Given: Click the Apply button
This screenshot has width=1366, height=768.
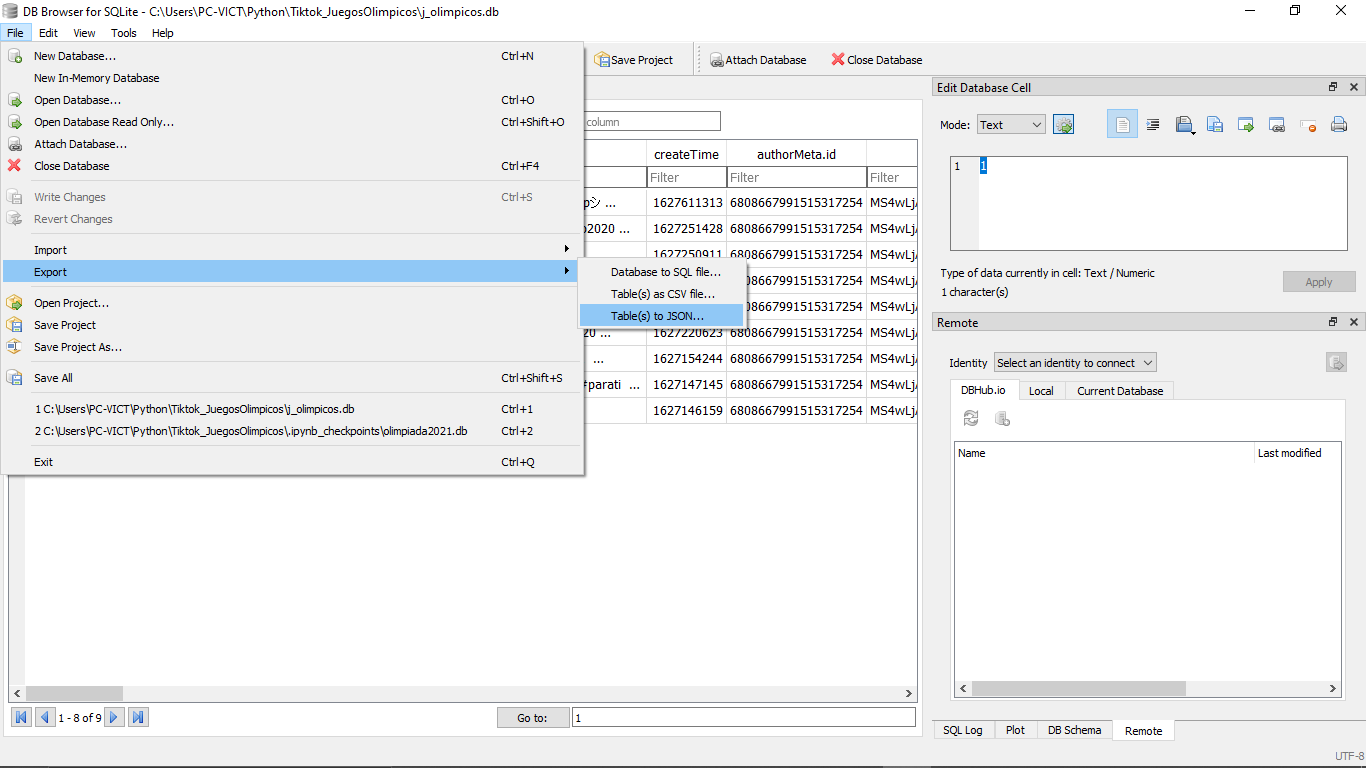Looking at the screenshot, I should [1318, 281].
